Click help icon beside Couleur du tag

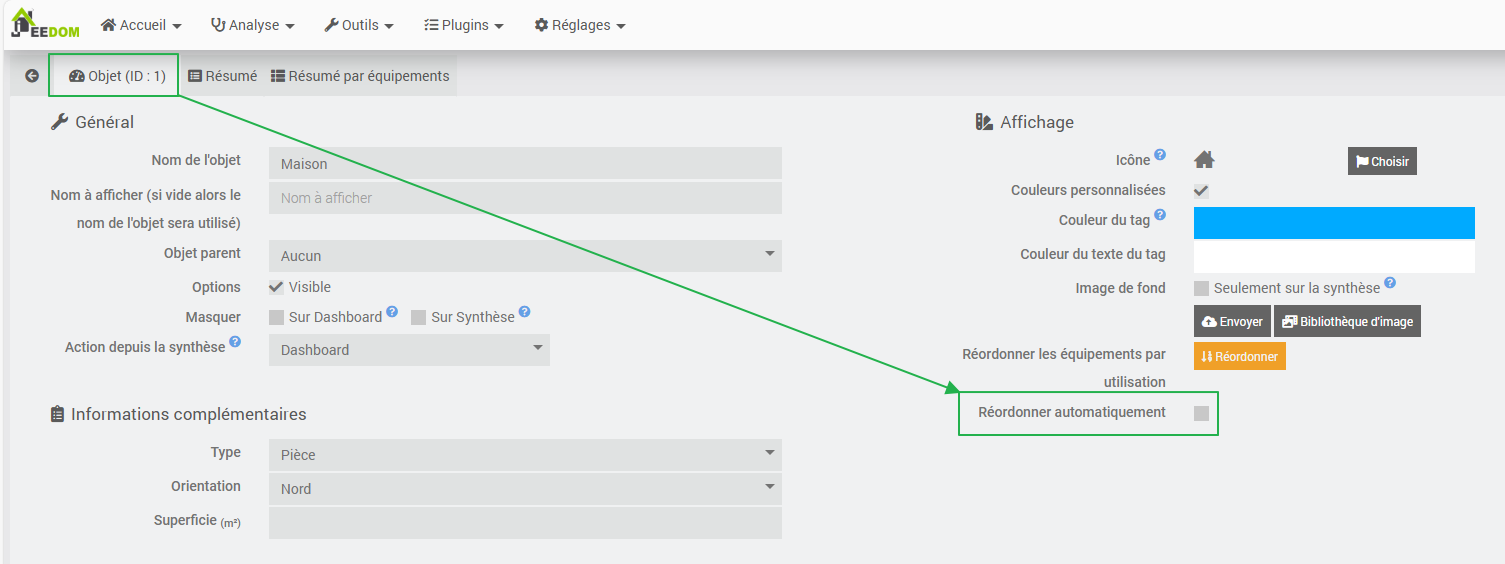1160,215
